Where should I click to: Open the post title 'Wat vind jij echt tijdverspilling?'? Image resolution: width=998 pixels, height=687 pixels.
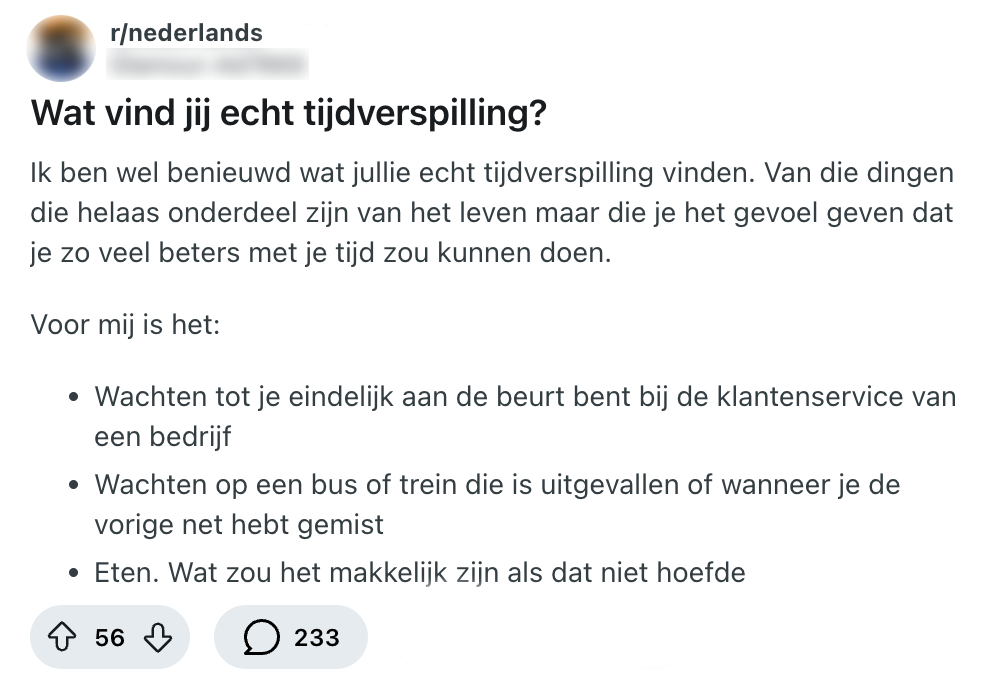(289, 113)
